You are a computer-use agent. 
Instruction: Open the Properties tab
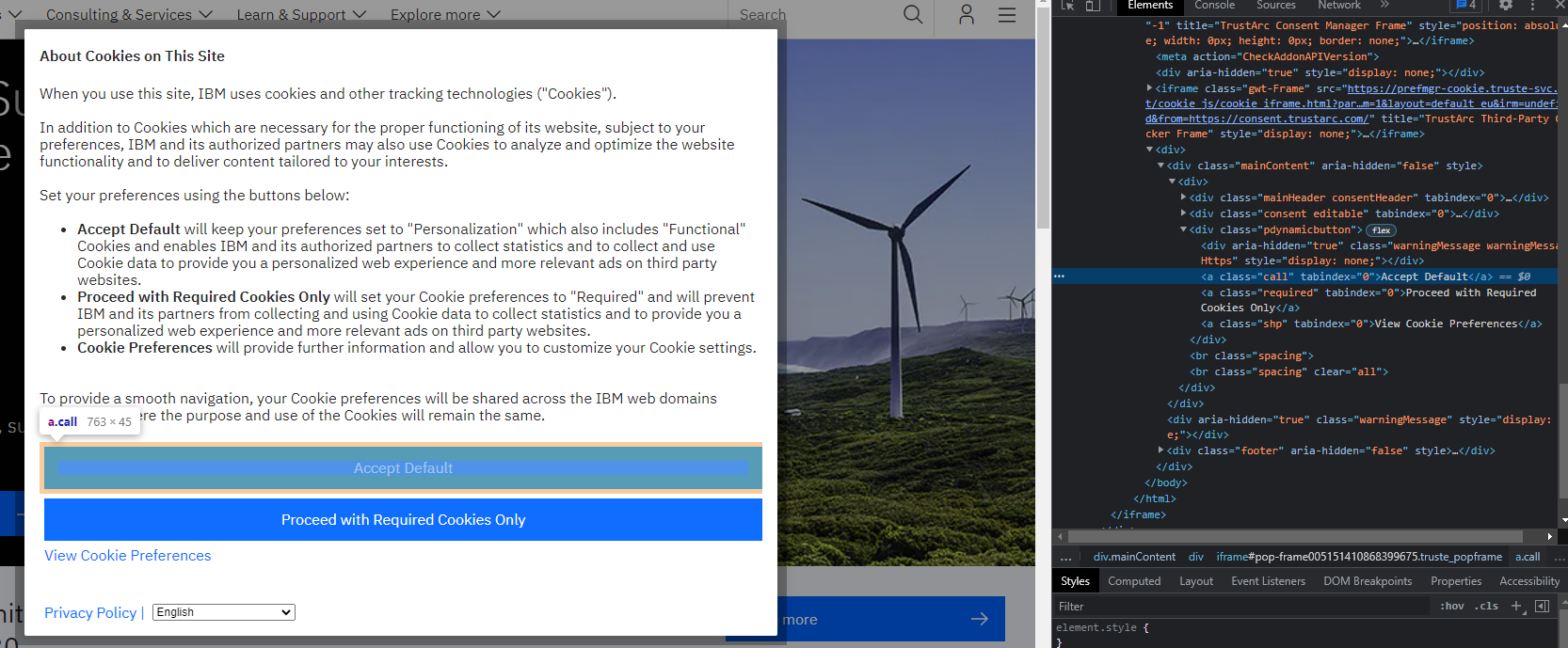[x=1456, y=581]
